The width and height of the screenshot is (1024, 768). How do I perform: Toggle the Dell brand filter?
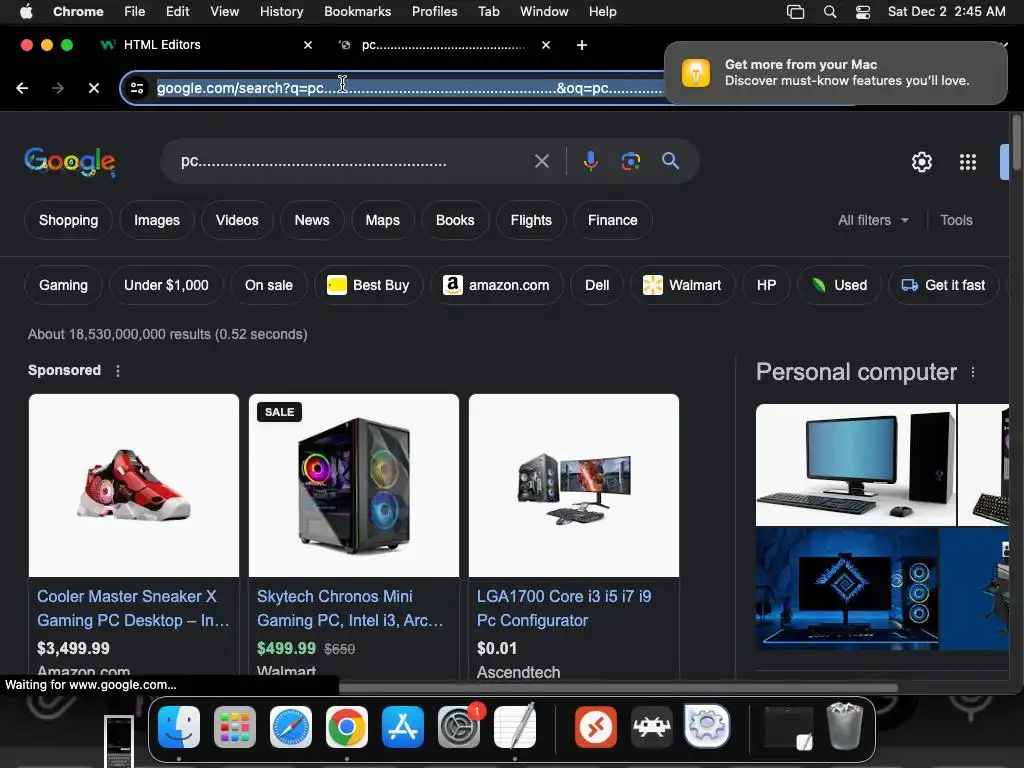tap(597, 285)
